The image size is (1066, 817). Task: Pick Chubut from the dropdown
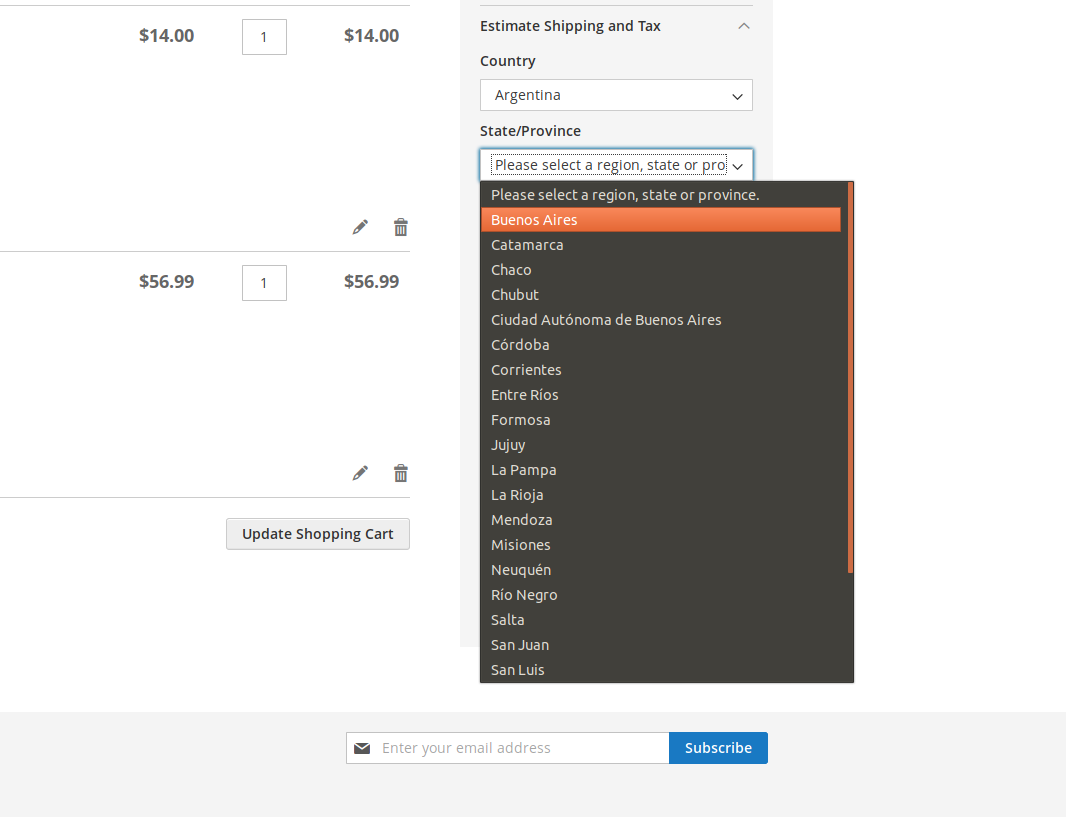pyautogui.click(x=661, y=295)
